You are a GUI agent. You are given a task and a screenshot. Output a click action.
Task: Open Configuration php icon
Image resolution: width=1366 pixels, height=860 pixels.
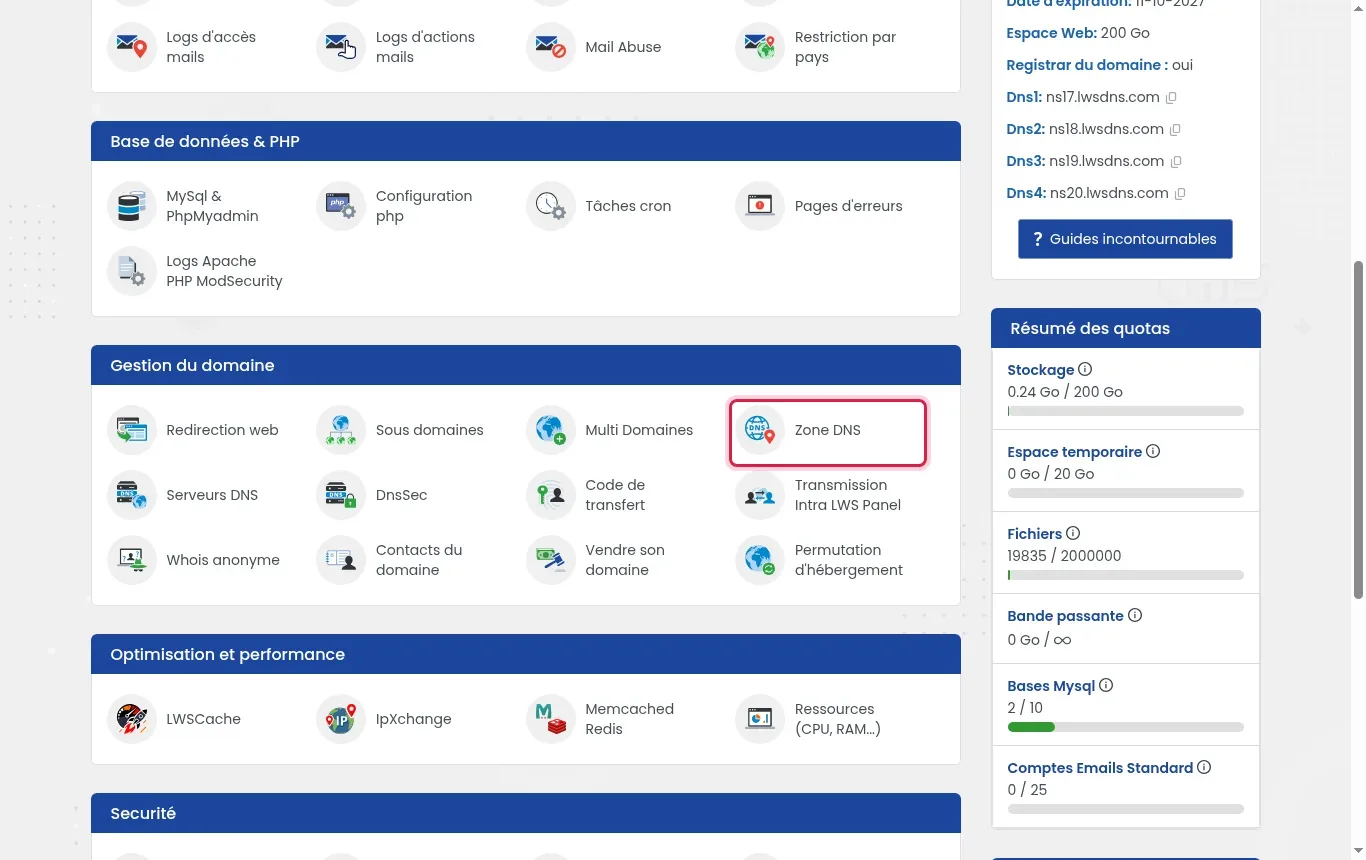click(341, 206)
